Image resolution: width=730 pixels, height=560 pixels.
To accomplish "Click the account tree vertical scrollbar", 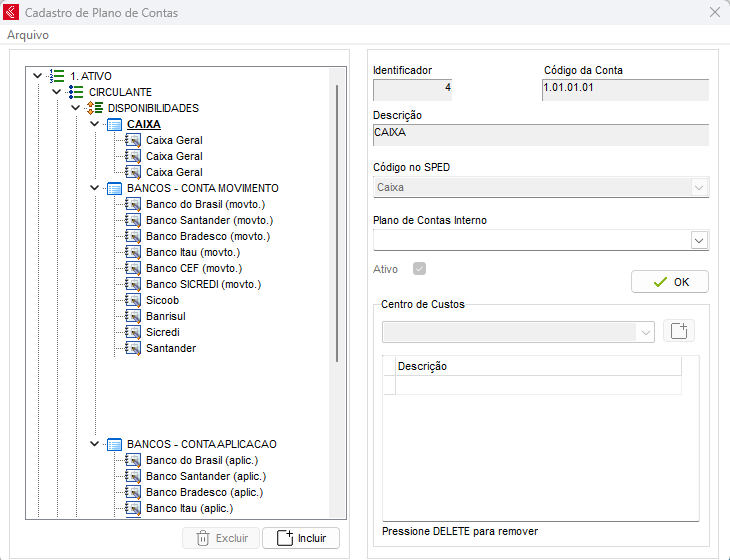I will [338, 220].
